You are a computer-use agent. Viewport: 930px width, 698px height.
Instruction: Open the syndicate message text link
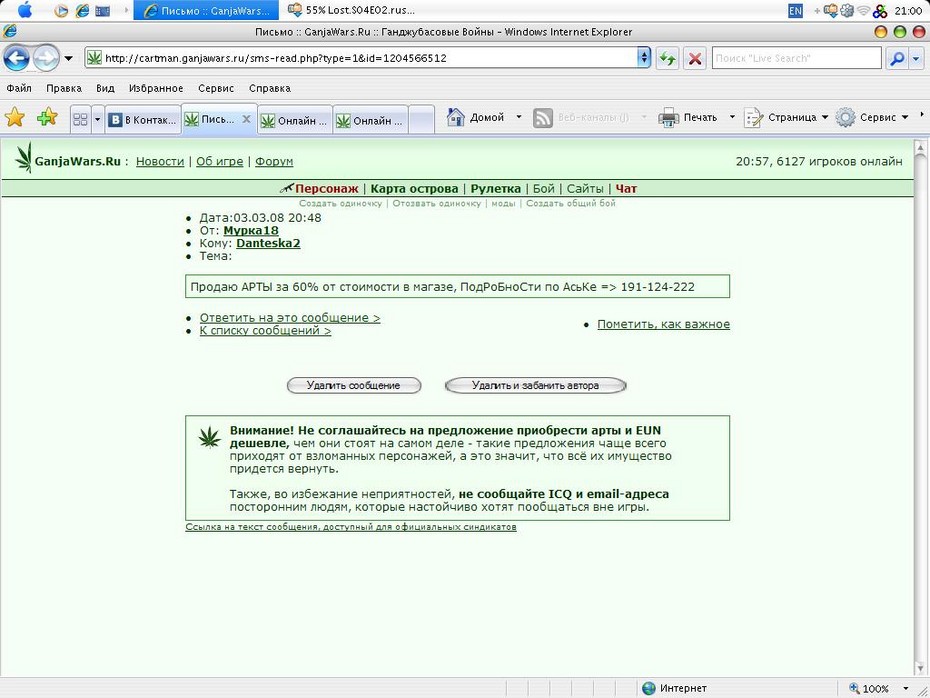tap(351, 527)
